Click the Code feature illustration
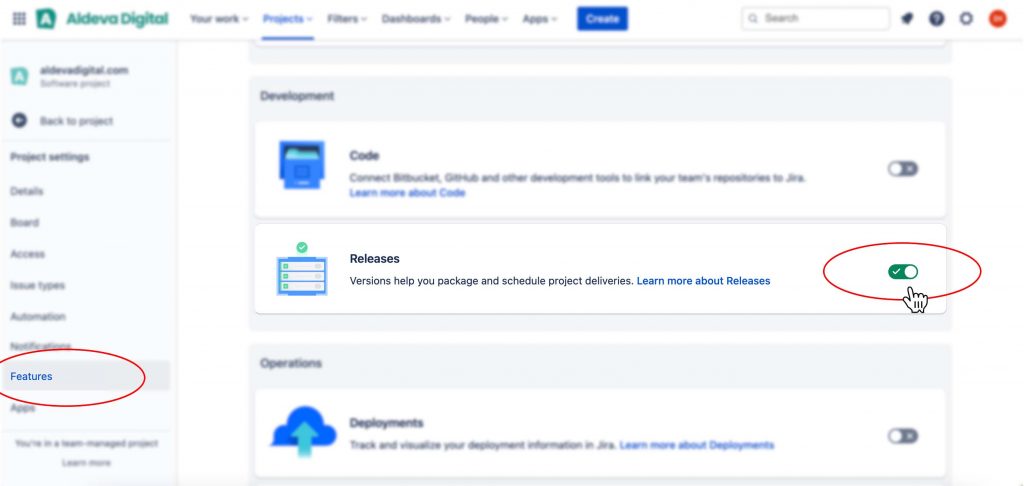1024x486 pixels. (301, 165)
